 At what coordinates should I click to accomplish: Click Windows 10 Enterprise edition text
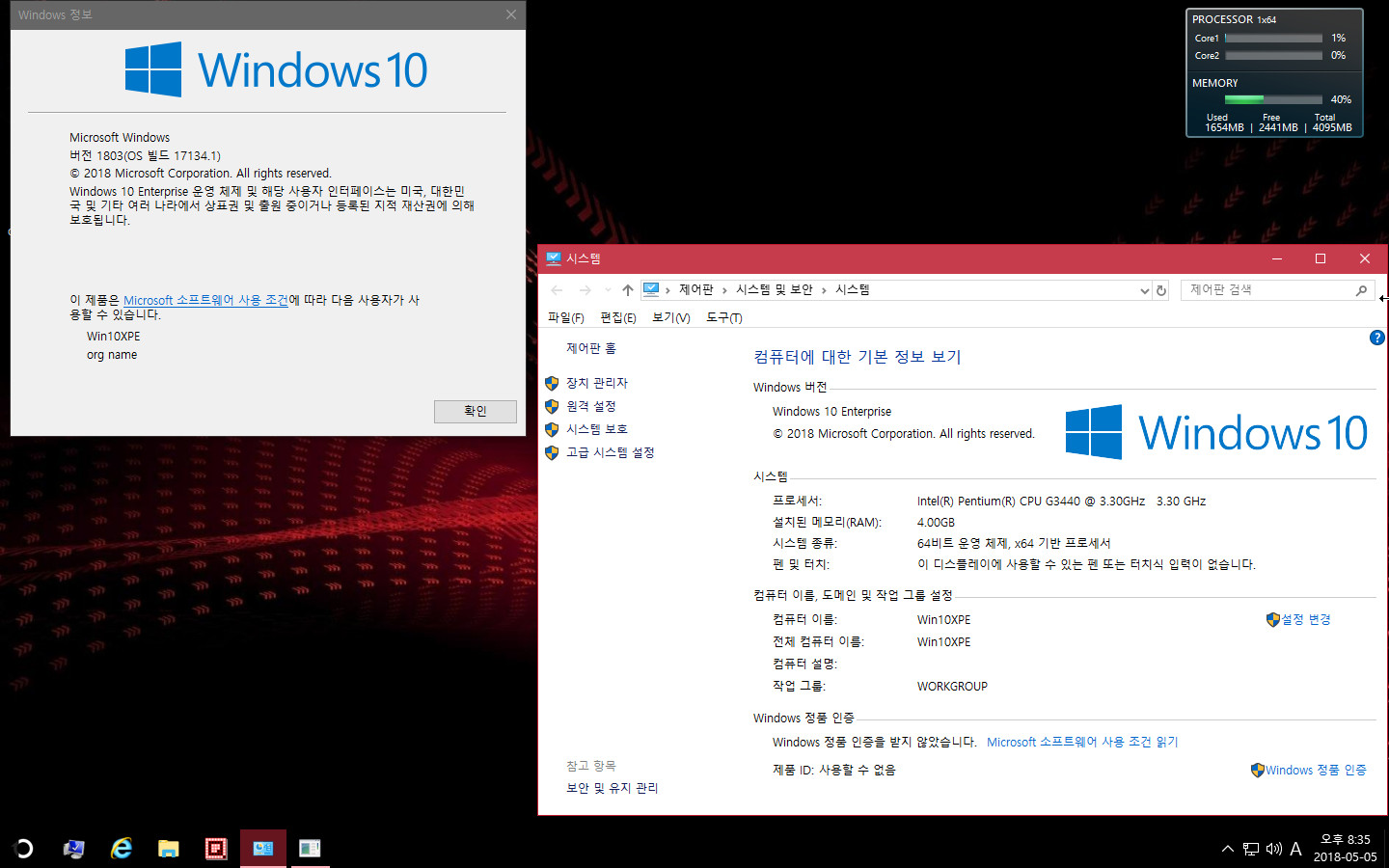[831, 412]
